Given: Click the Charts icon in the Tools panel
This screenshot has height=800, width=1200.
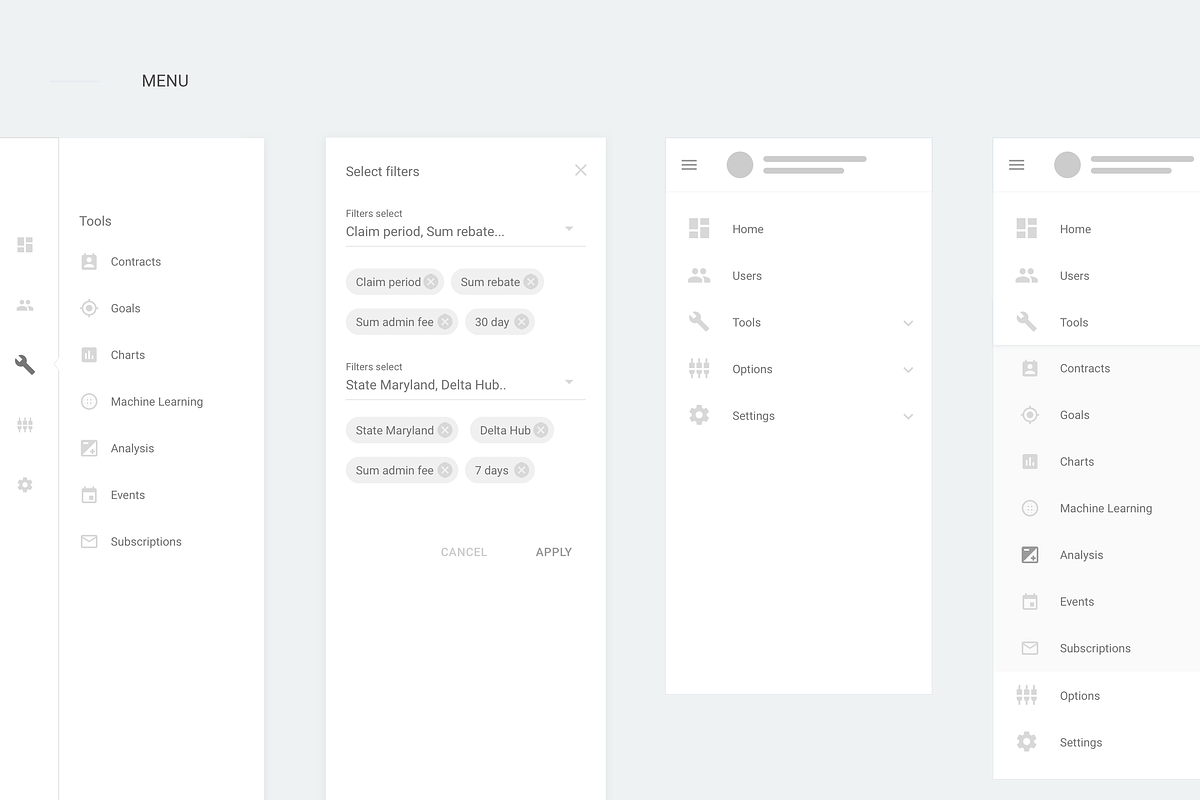Looking at the screenshot, I should (x=89, y=355).
